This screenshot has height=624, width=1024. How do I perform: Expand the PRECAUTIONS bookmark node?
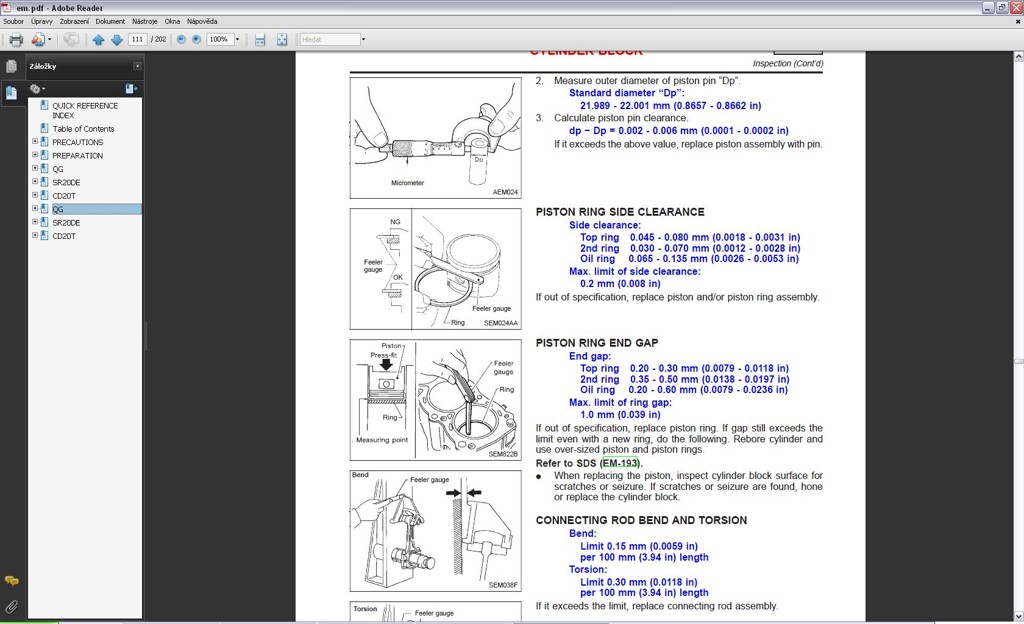35,142
